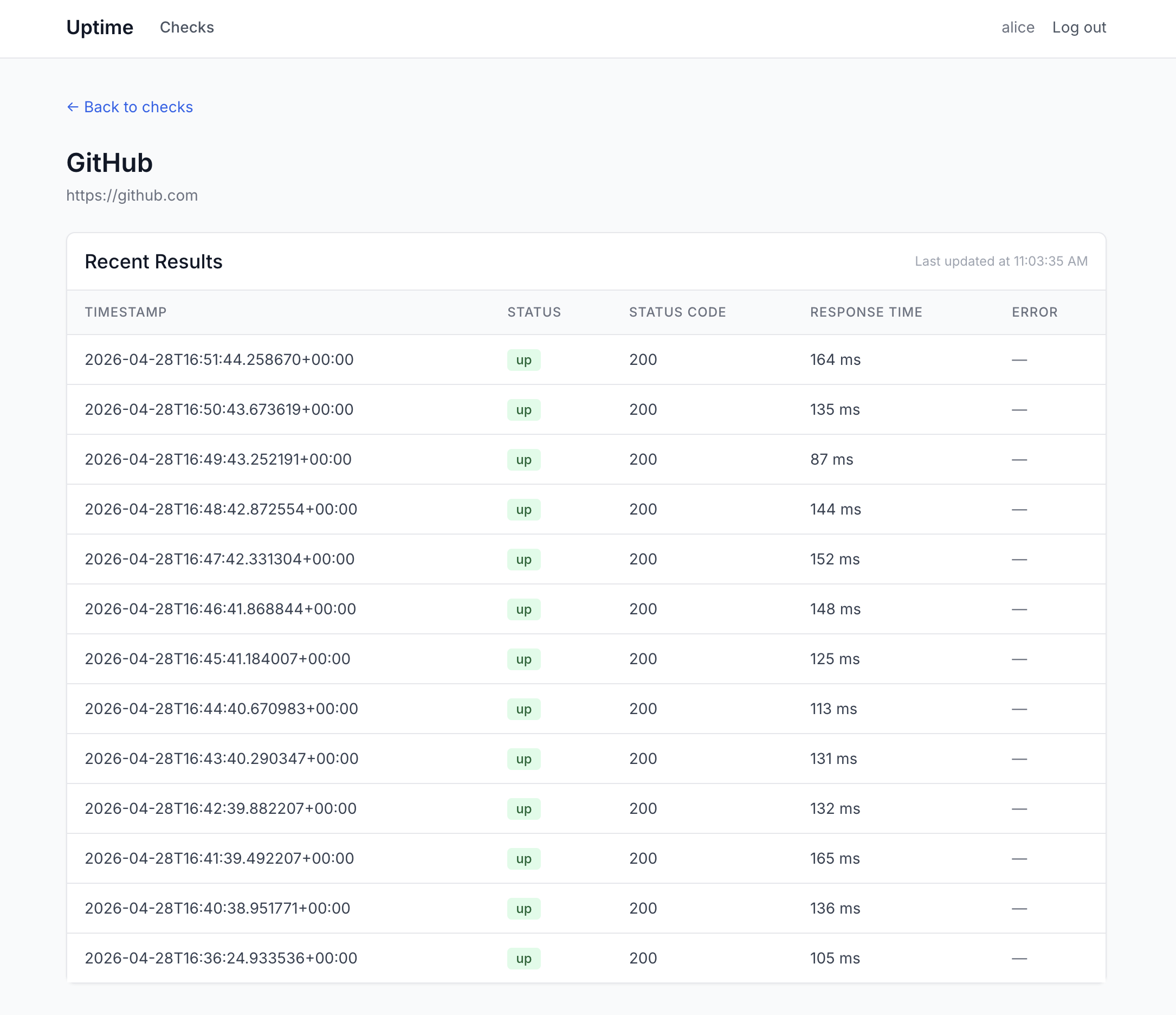1176x1015 pixels.
Task: Click the up badge on the 16:45:41 row
Action: pyautogui.click(x=524, y=659)
